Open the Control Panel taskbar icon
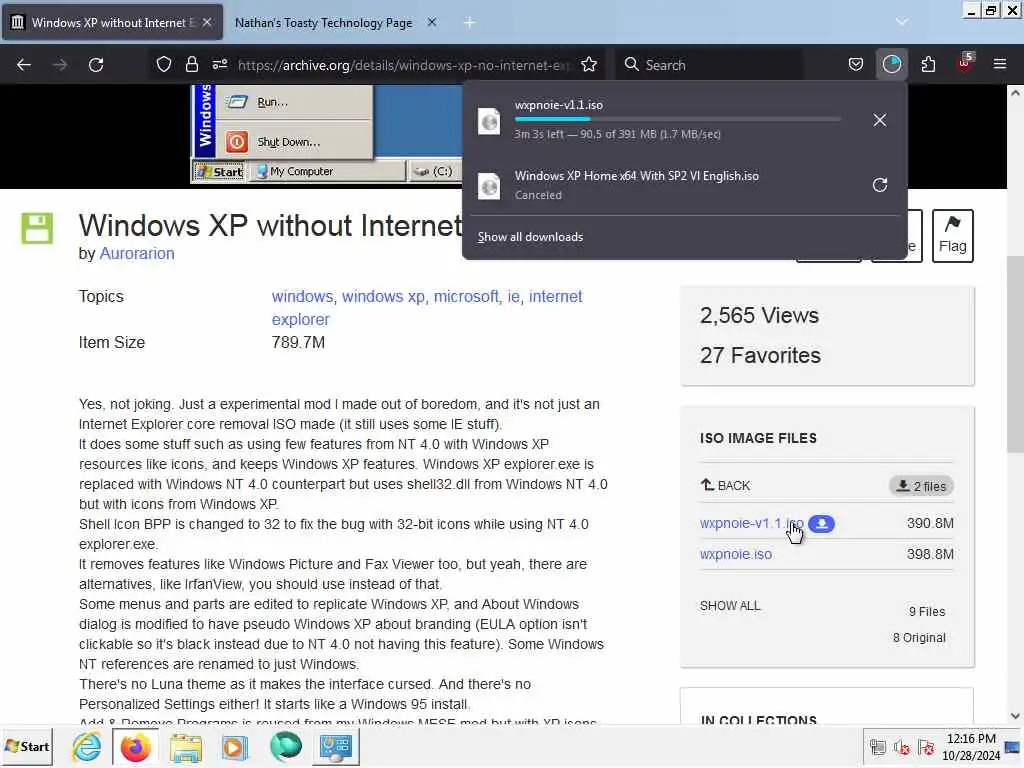This screenshot has height=768, width=1024. pos(336,747)
